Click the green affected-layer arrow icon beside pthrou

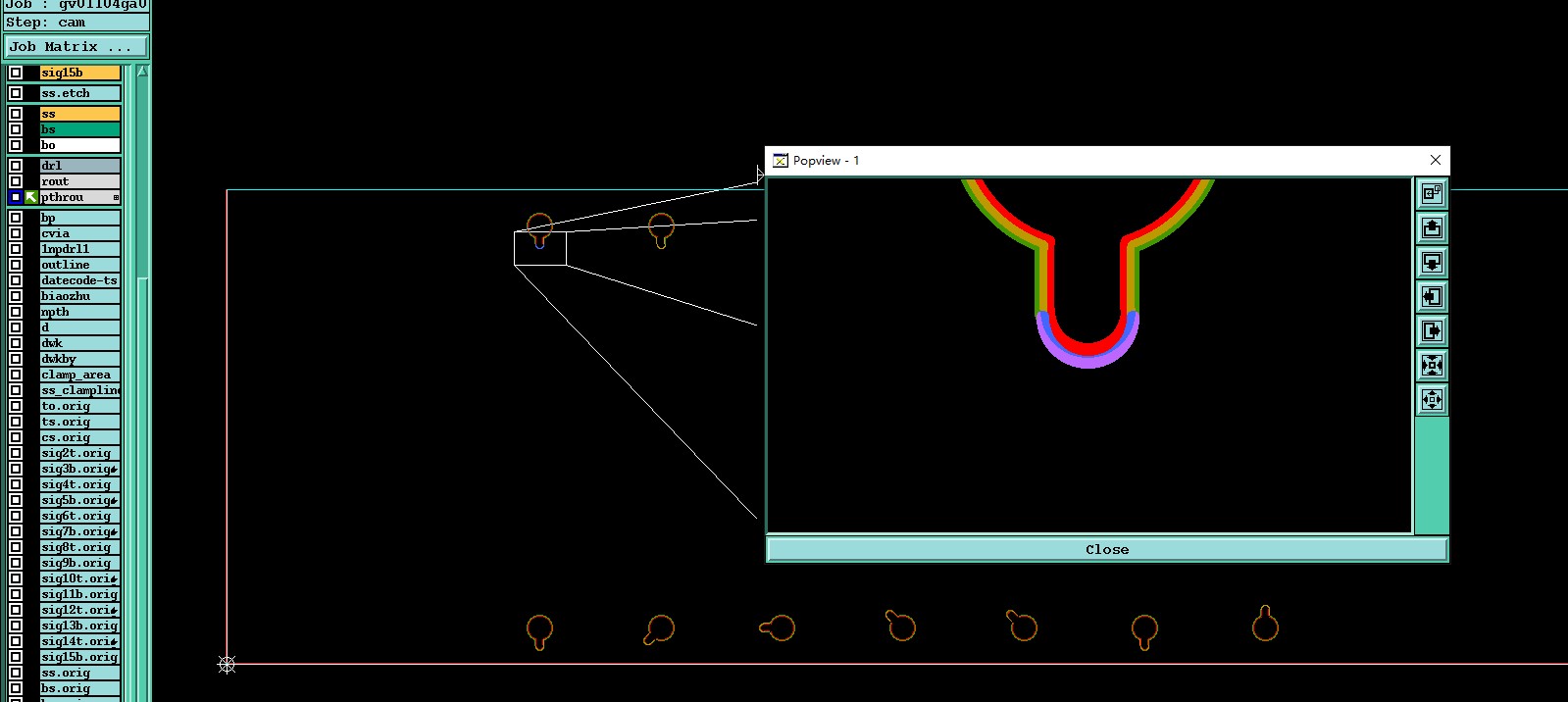click(x=31, y=197)
